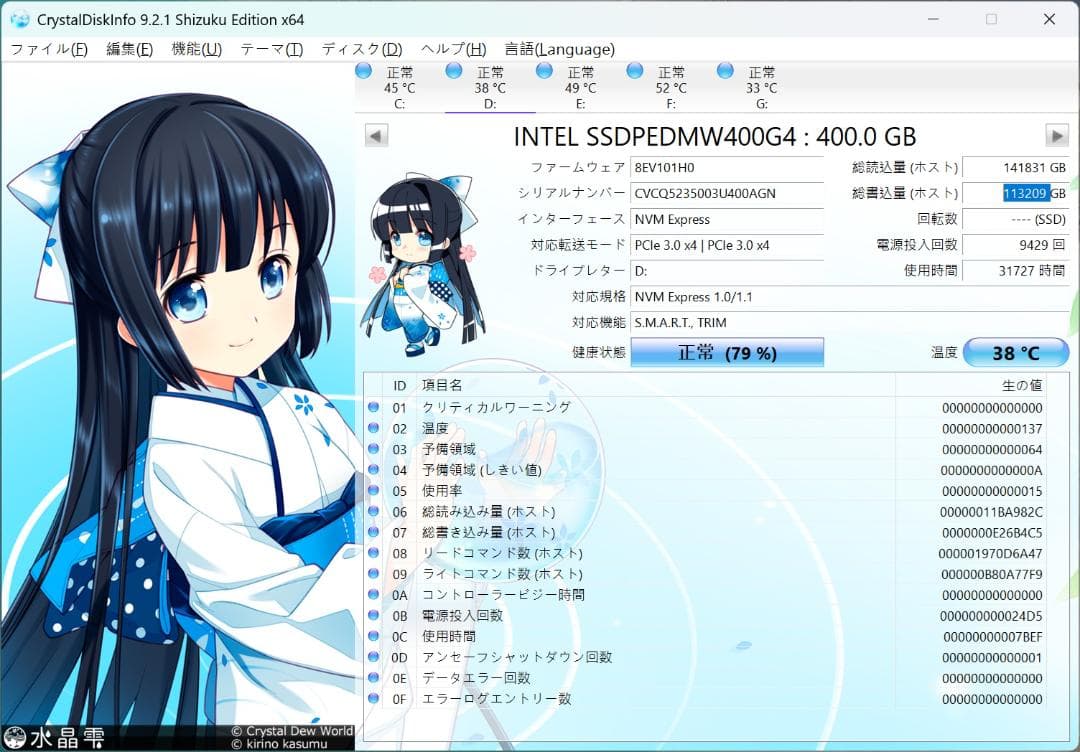Click the health orb icon for drive G:
The height and width of the screenshot is (752, 1080).
(723, 71)
